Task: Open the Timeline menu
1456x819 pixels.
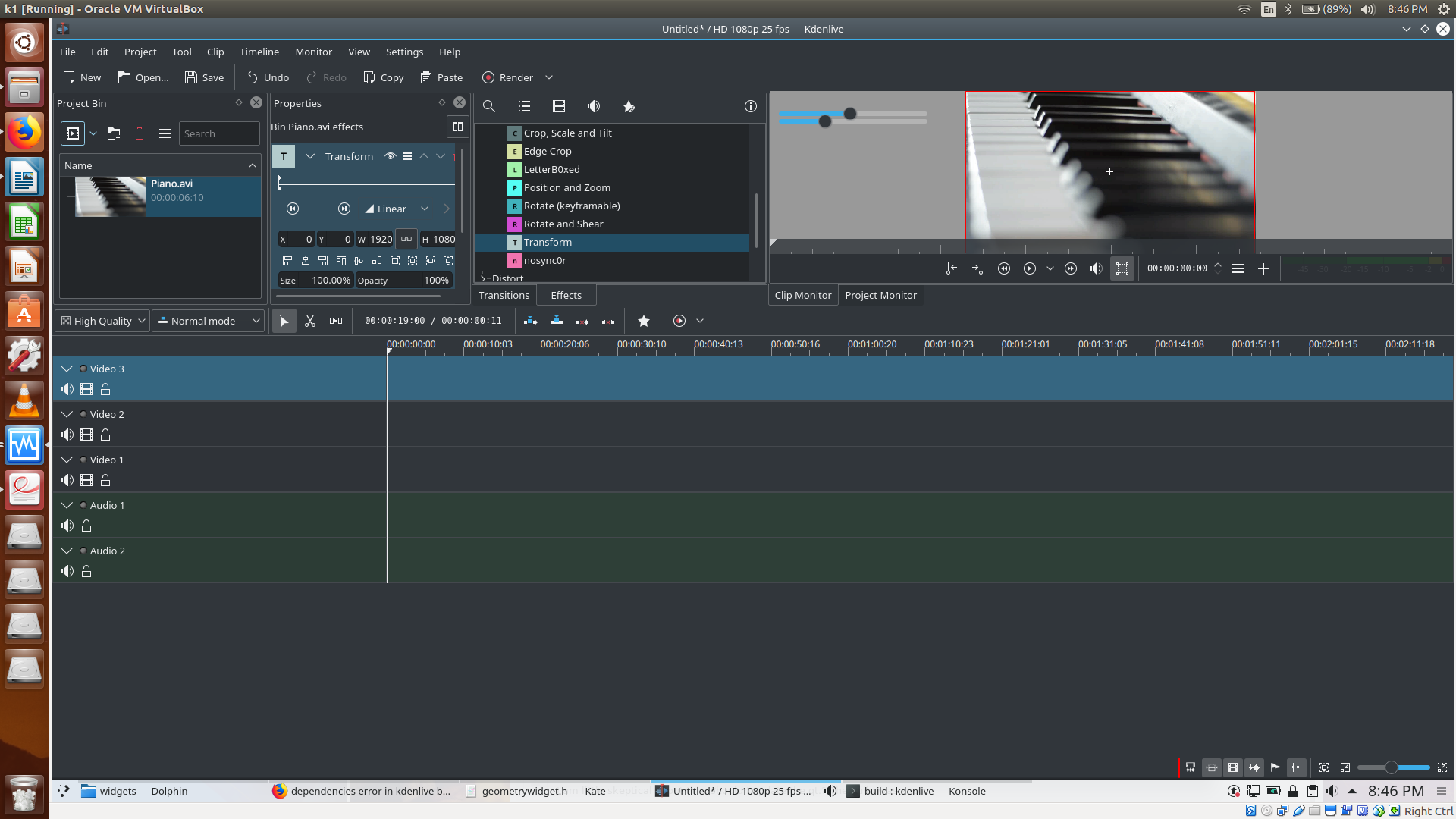Action: (259, 52)
